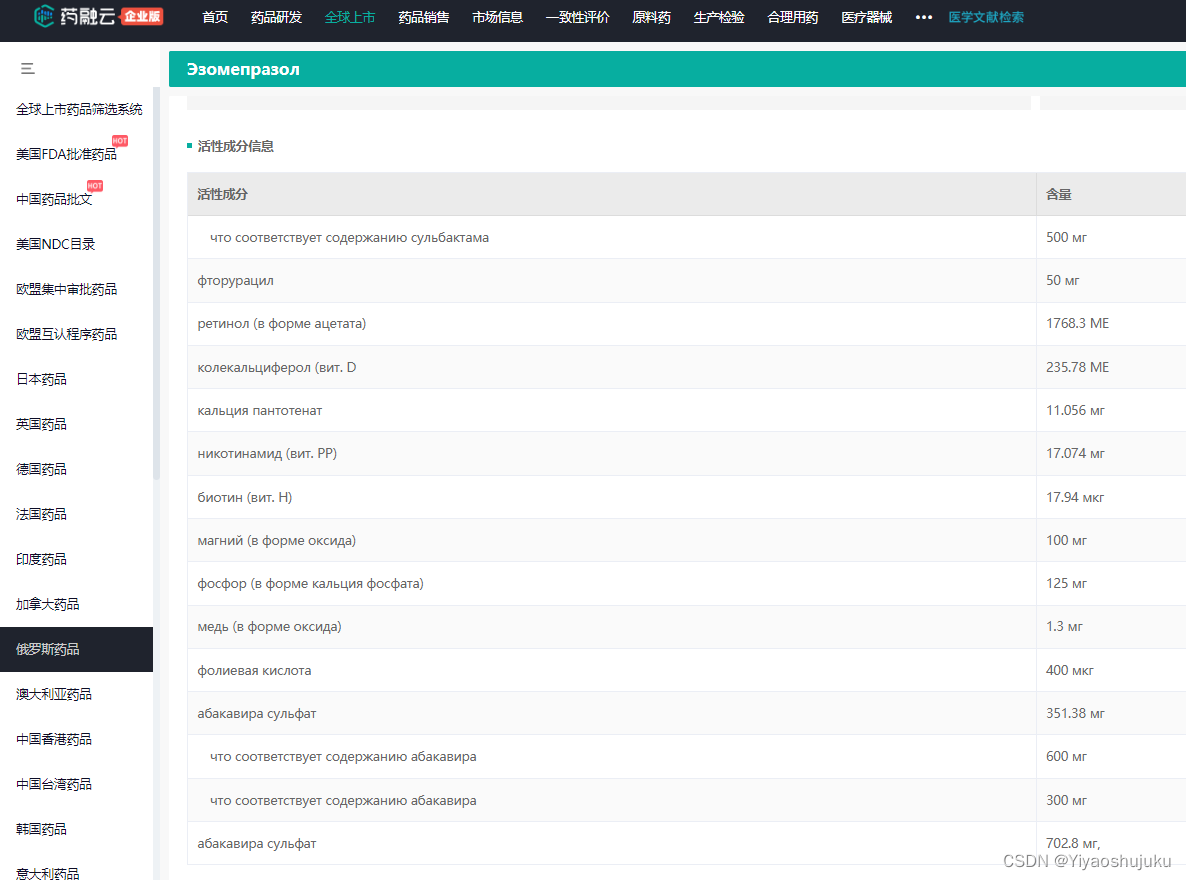Click the 235.78 ME value

point(1077,367)
